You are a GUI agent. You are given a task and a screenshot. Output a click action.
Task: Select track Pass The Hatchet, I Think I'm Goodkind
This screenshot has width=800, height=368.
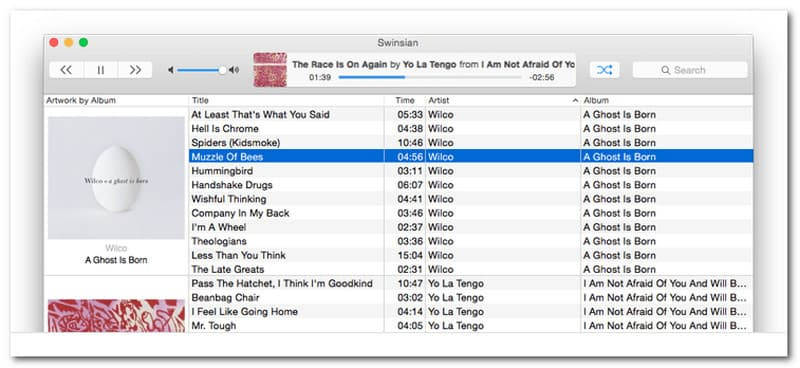coord(470,283)
